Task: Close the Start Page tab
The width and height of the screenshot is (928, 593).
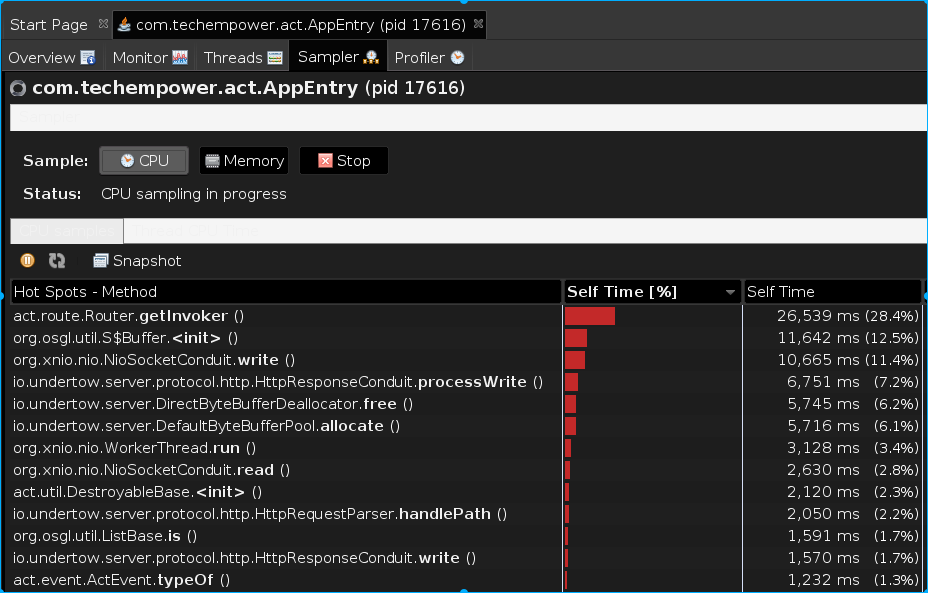Action: (x=103, y=24)
